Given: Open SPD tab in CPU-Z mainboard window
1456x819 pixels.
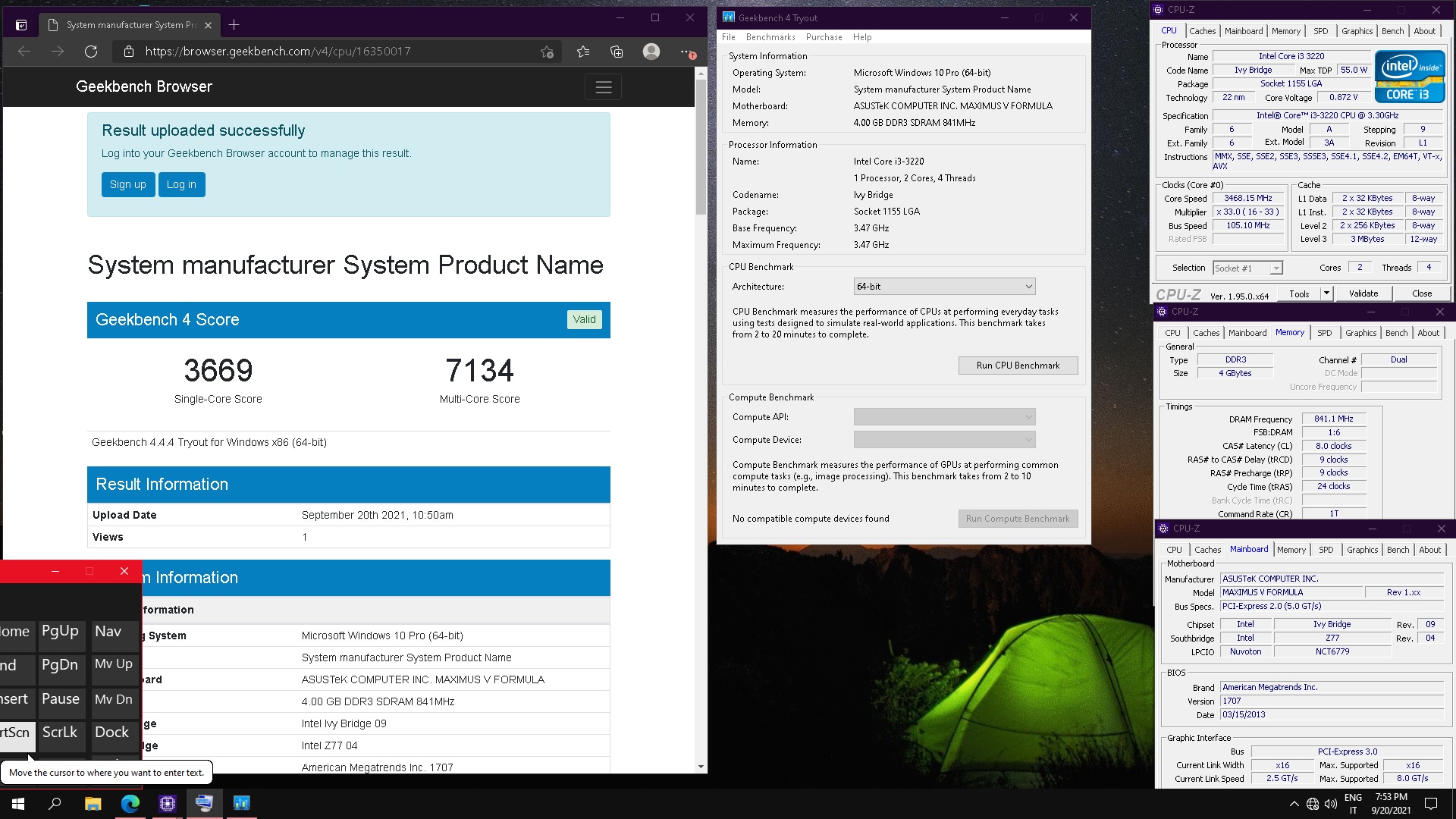Looking at the screenshot, I should pyautogui.click(x=1326, y=550).
